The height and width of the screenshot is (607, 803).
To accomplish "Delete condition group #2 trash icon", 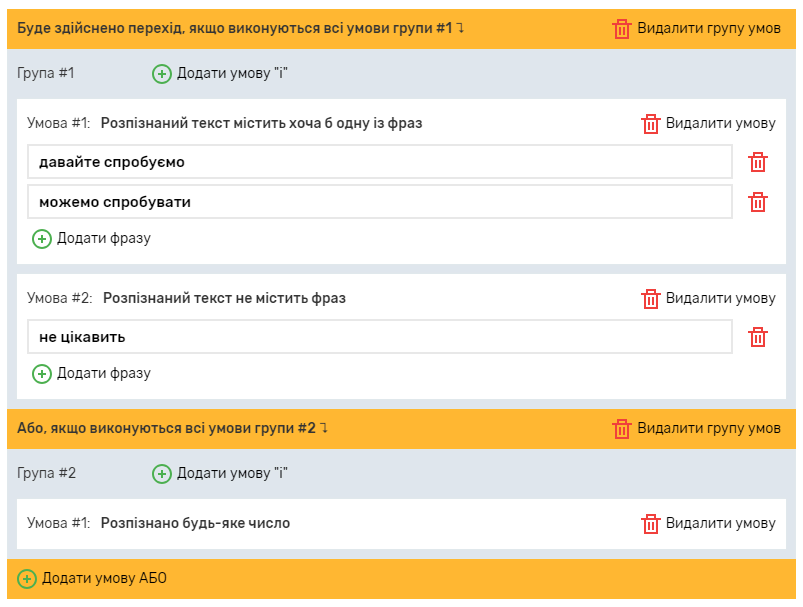I will 622,429.
